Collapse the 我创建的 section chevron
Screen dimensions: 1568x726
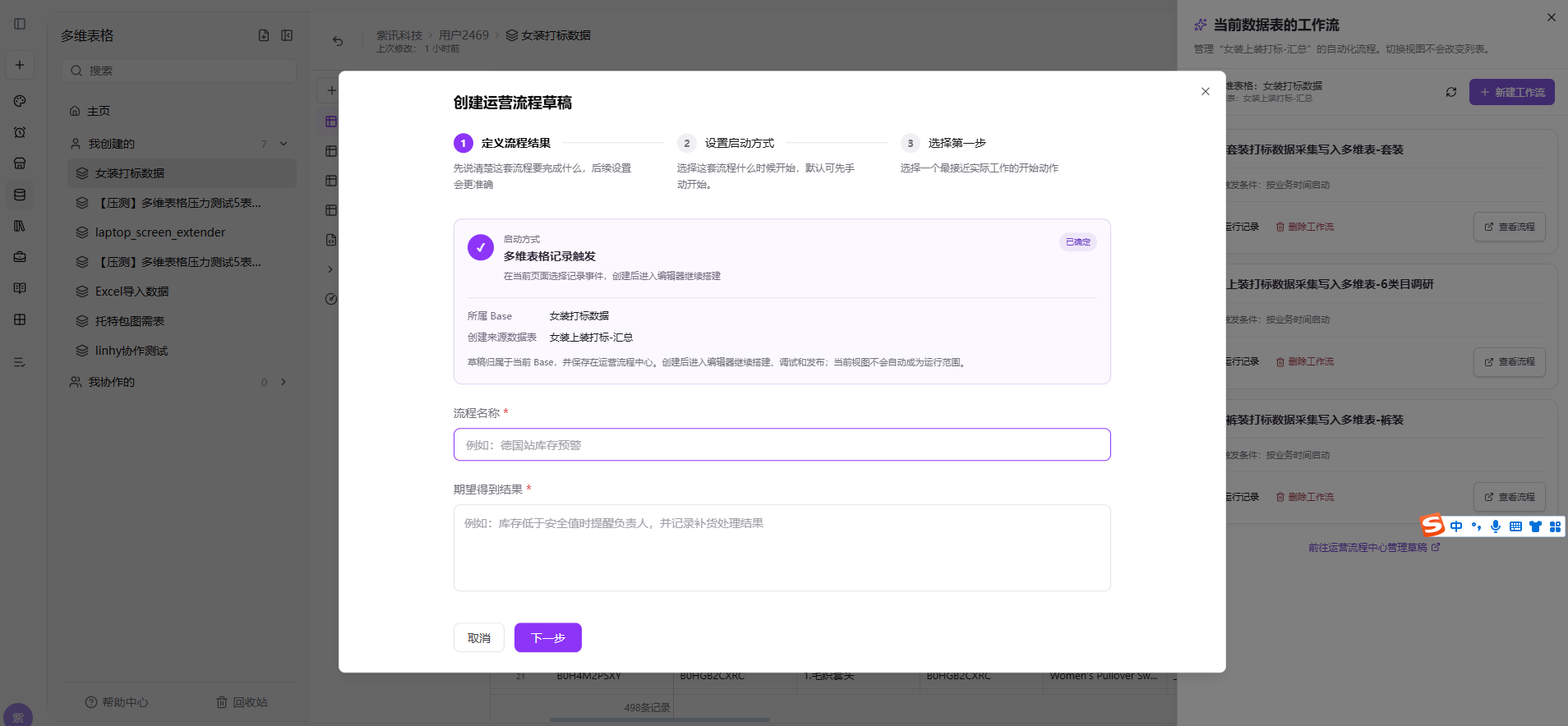(284, 144)
